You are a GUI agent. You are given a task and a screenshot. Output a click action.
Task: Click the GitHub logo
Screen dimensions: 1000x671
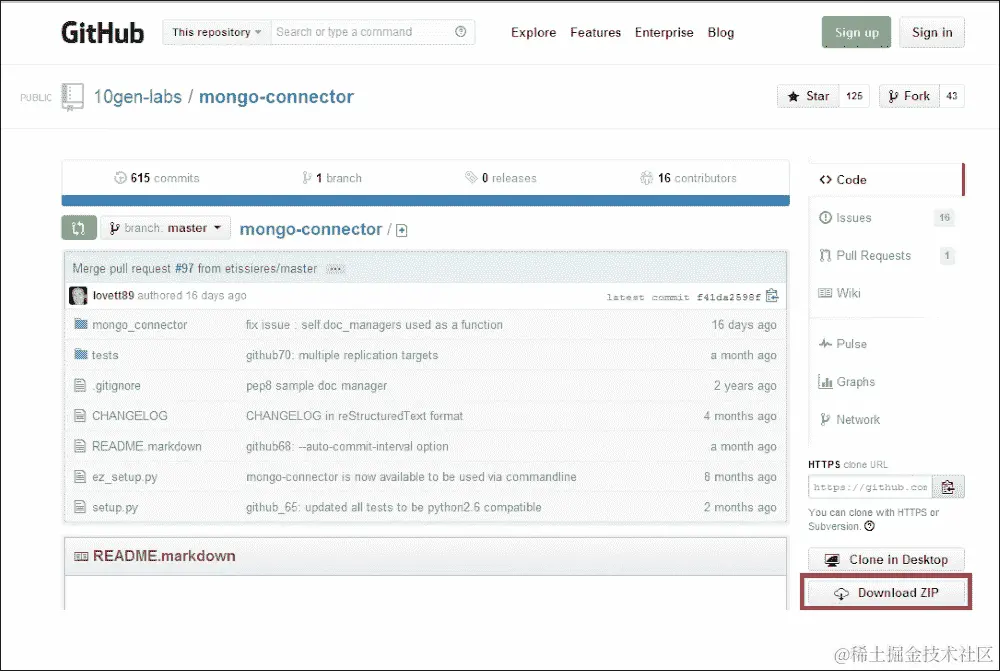click(x=103, y=33)
